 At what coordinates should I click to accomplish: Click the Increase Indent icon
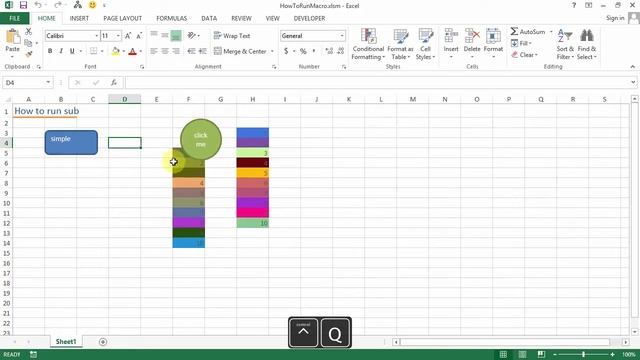(x=202, y=51)
